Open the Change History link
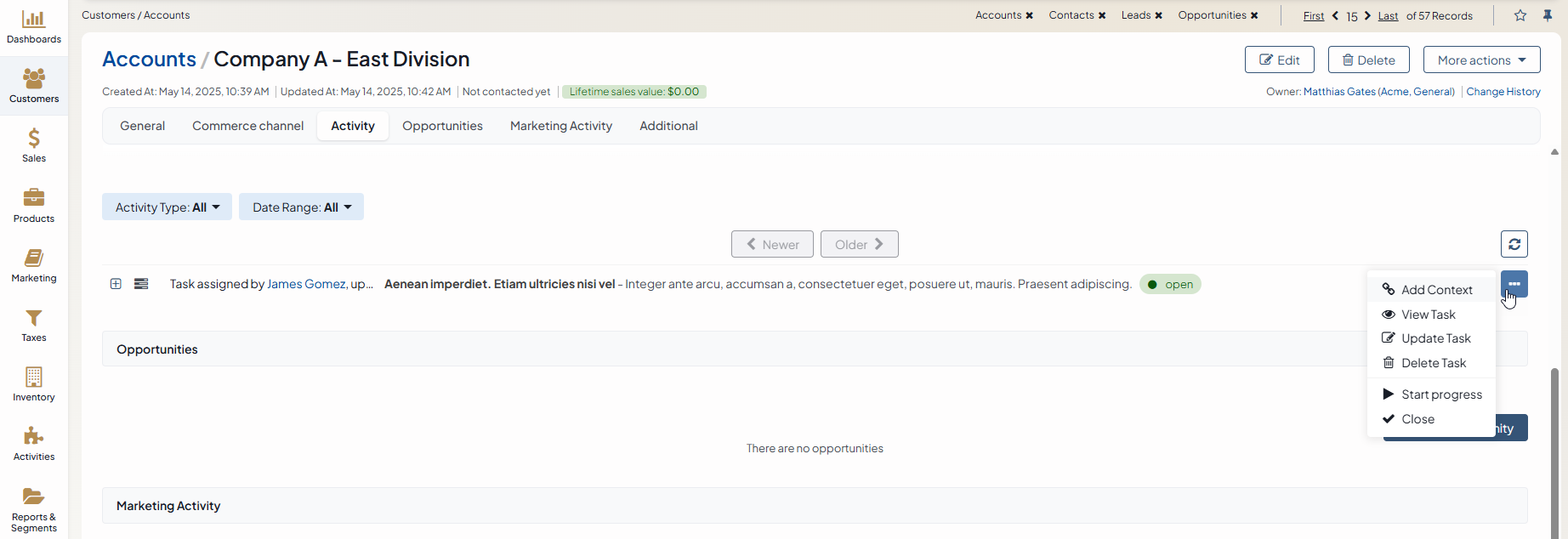Image resolution: width=1568 pixels, height=539 pixels. tap(1503, 92)
